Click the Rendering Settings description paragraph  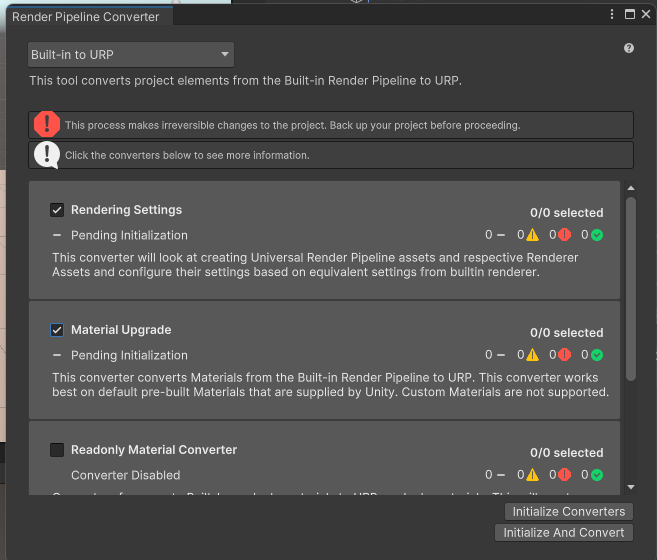click(315, 264)
